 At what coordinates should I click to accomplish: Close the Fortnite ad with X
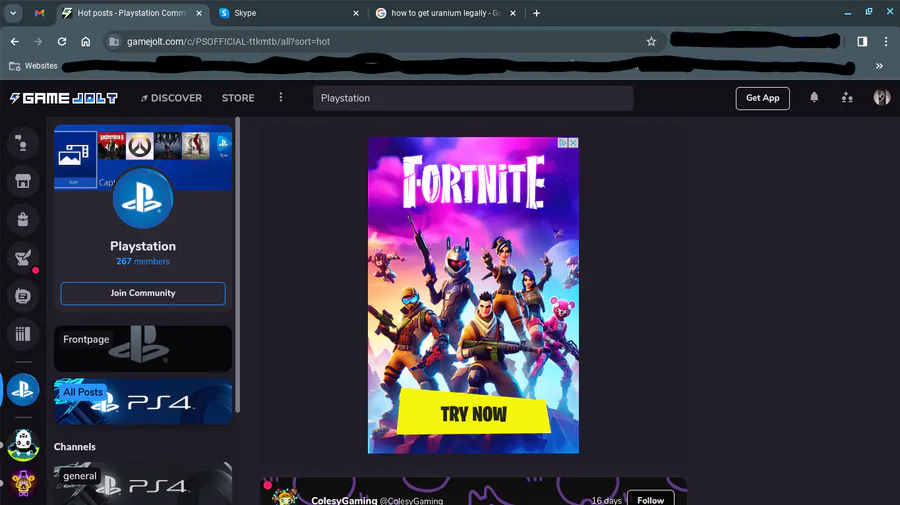pyautogui.click(x=573, y=142)
